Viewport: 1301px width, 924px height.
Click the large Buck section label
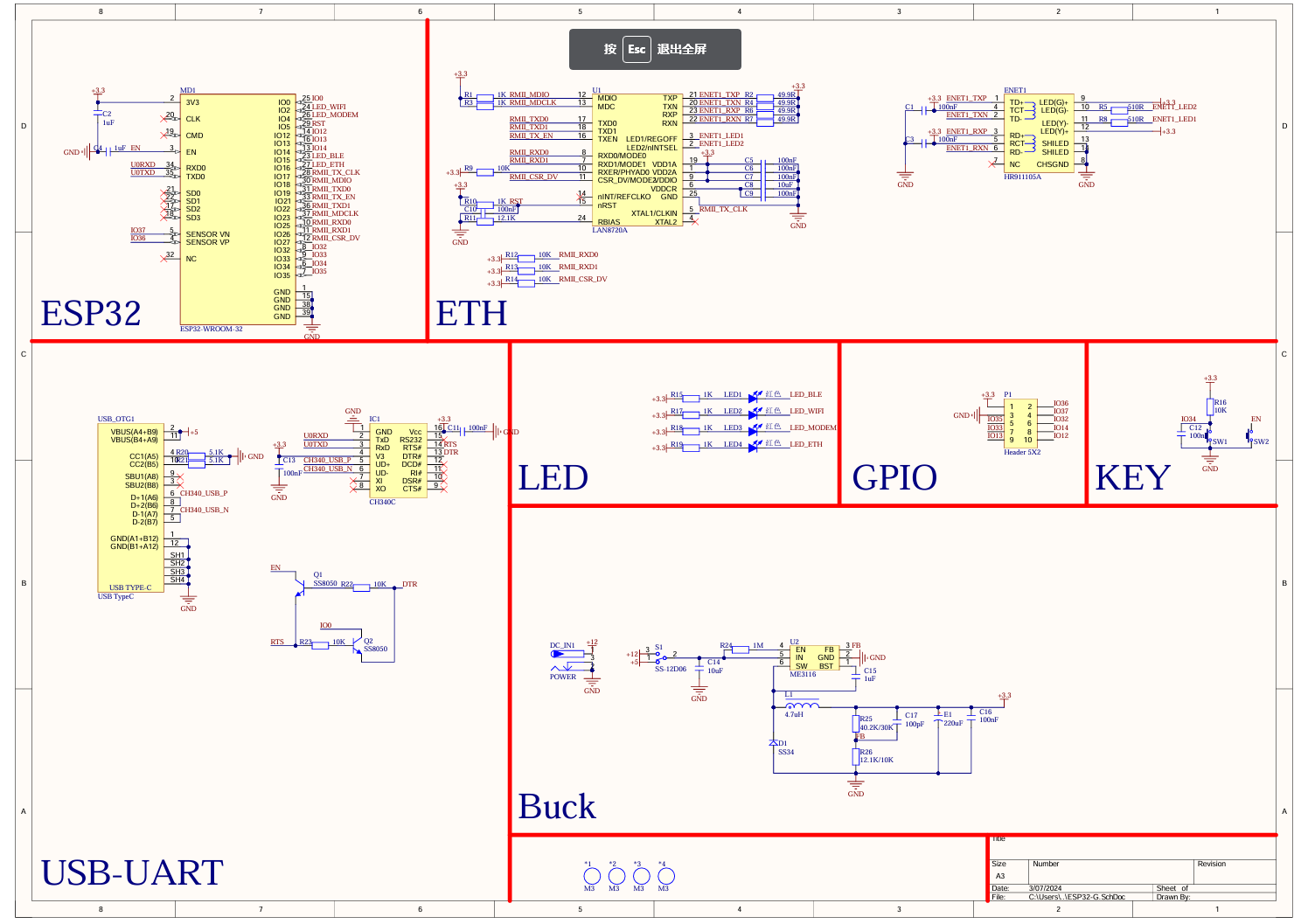(x=557, y=806)
